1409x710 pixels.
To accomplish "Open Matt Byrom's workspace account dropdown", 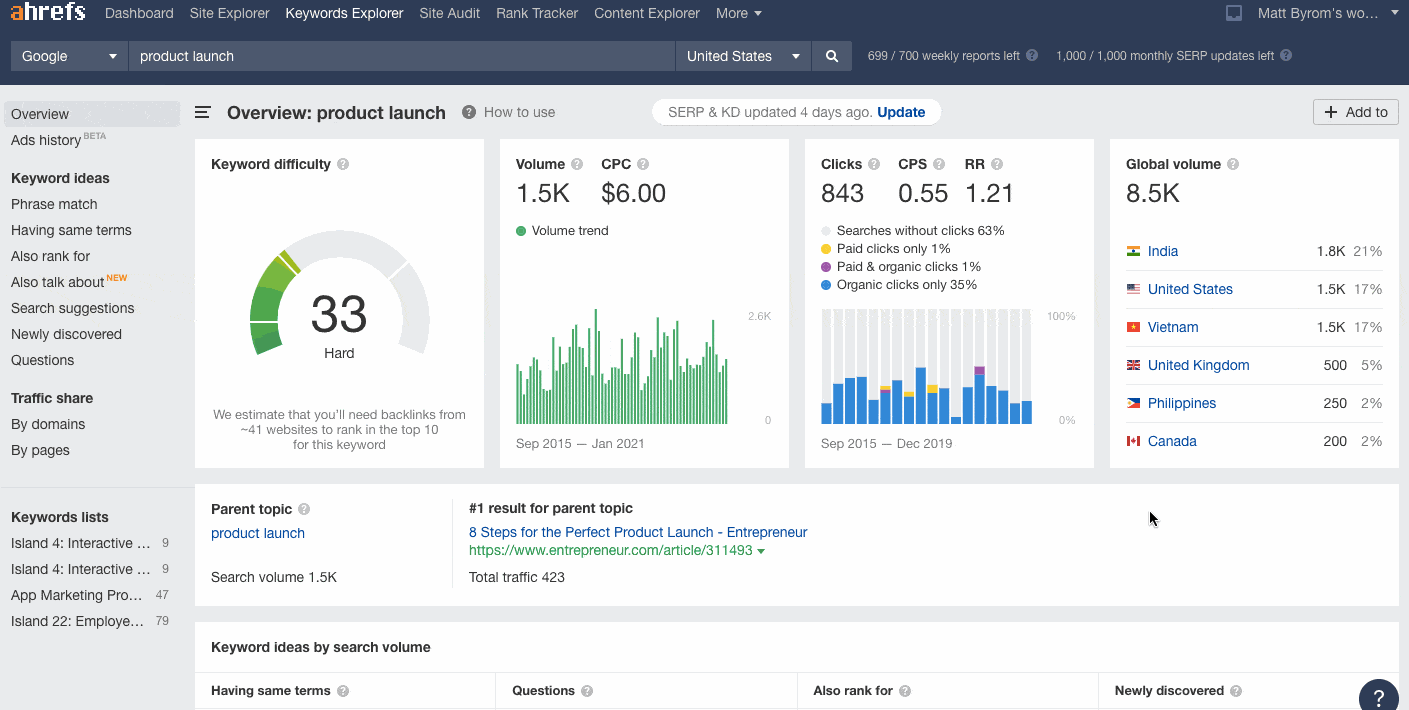I will 1329,13.
